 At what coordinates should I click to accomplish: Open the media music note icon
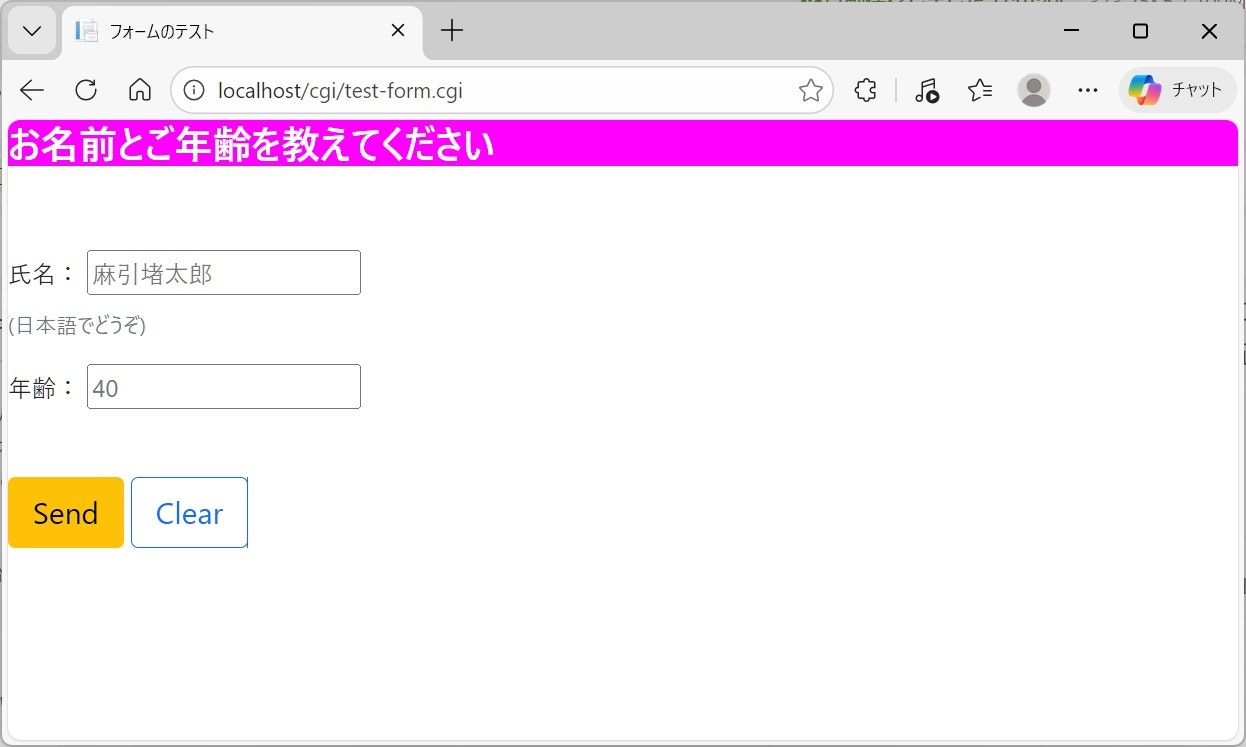tap(927, 91)
